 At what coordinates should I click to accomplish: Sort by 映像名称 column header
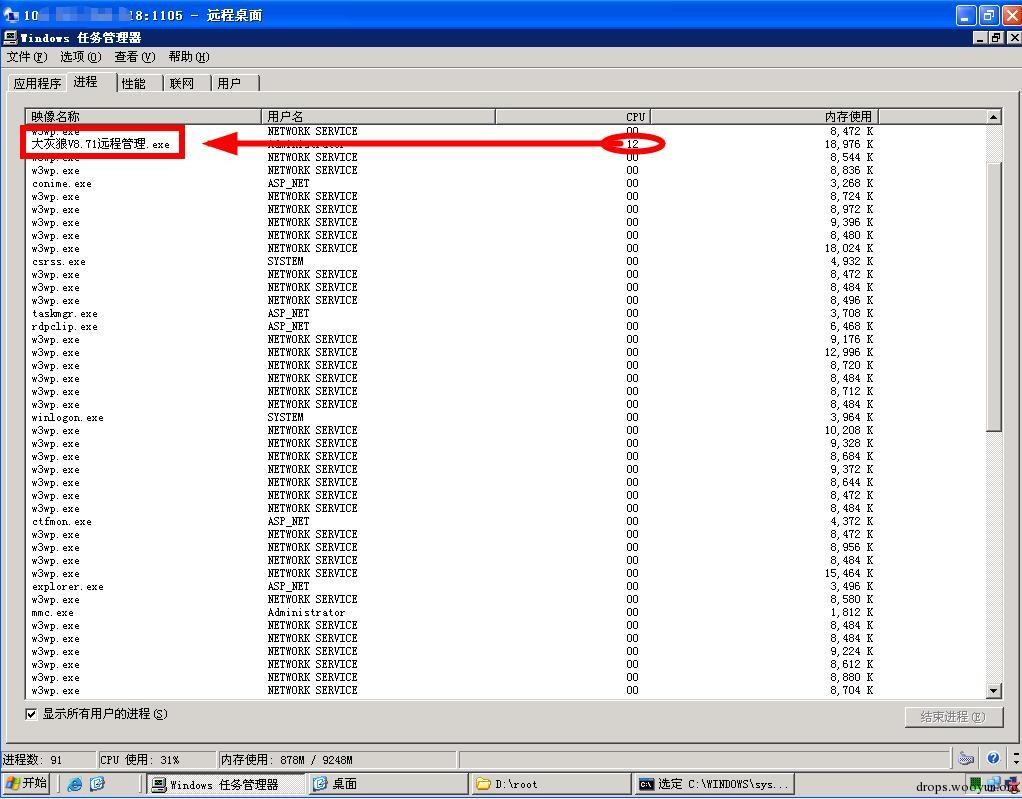[x=143, y=117]
